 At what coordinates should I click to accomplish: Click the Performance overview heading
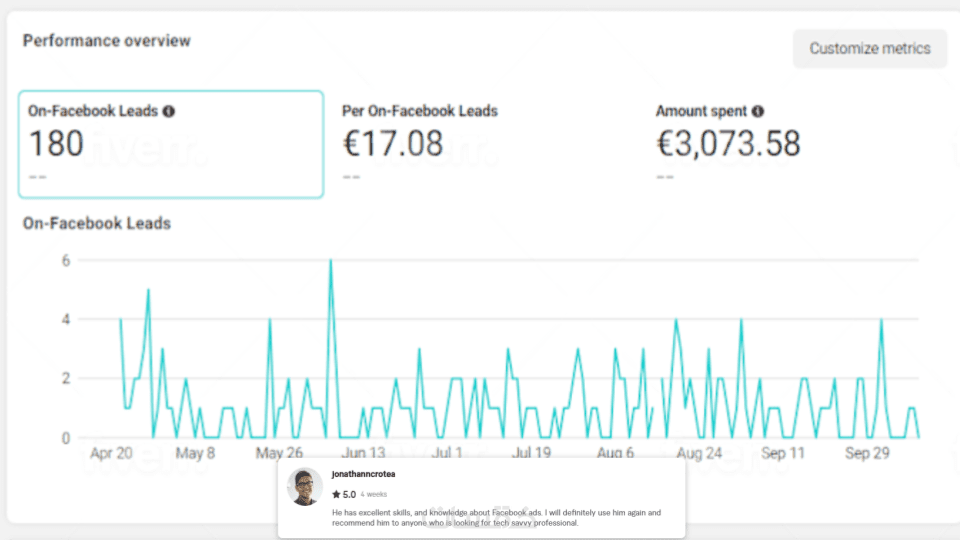(x=107, y=41)
